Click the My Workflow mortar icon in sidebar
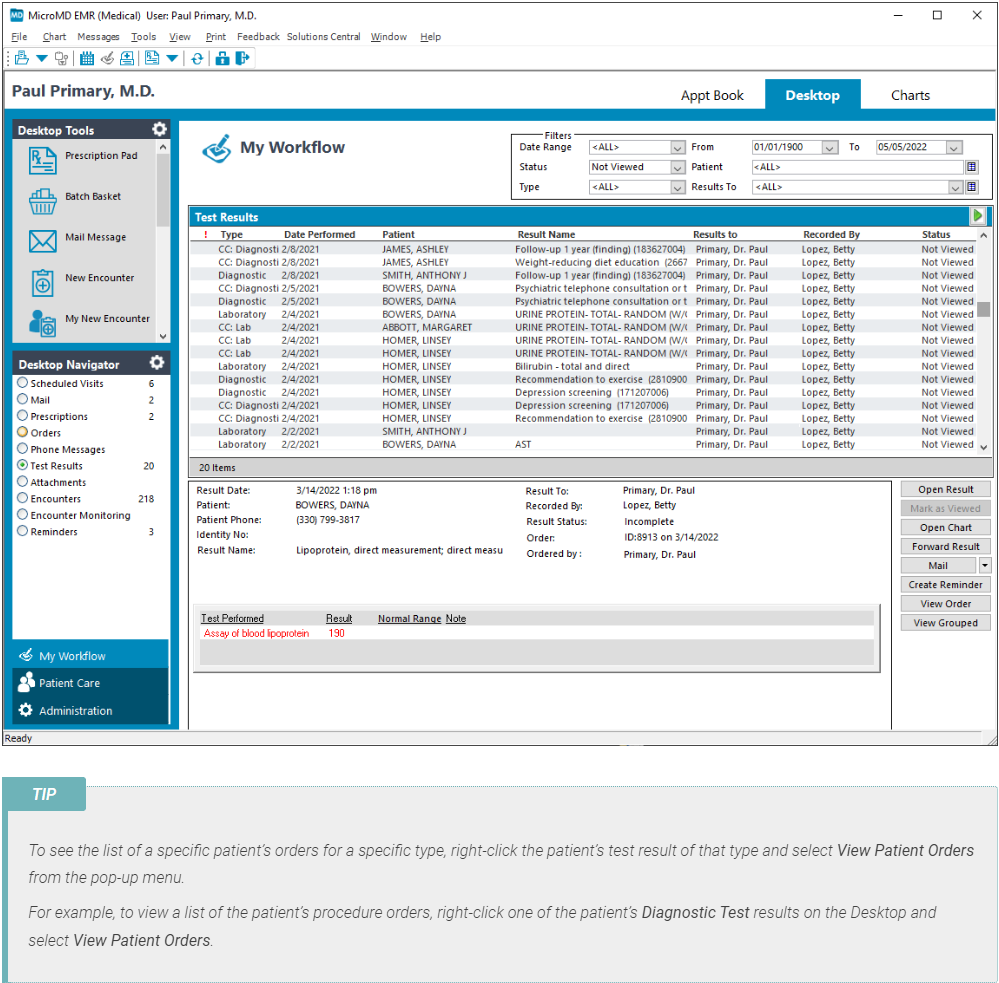Screen dimensions: 999x983 (x=26, y=655)
